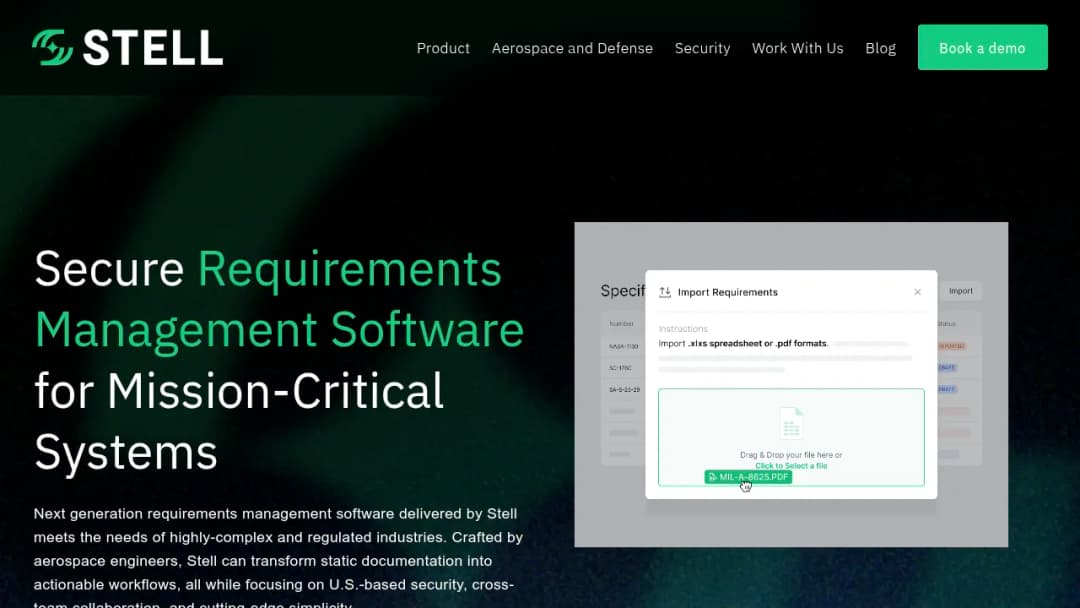
Task: Click the 'Import Requirements' dialog title
Action: [727, 292]
